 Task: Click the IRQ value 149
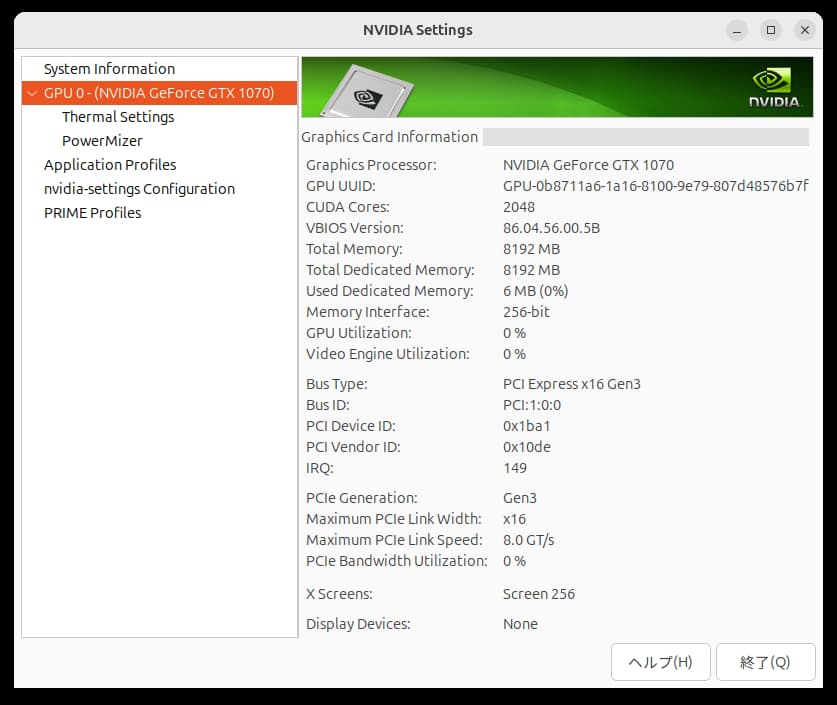(x=515, y=468)
